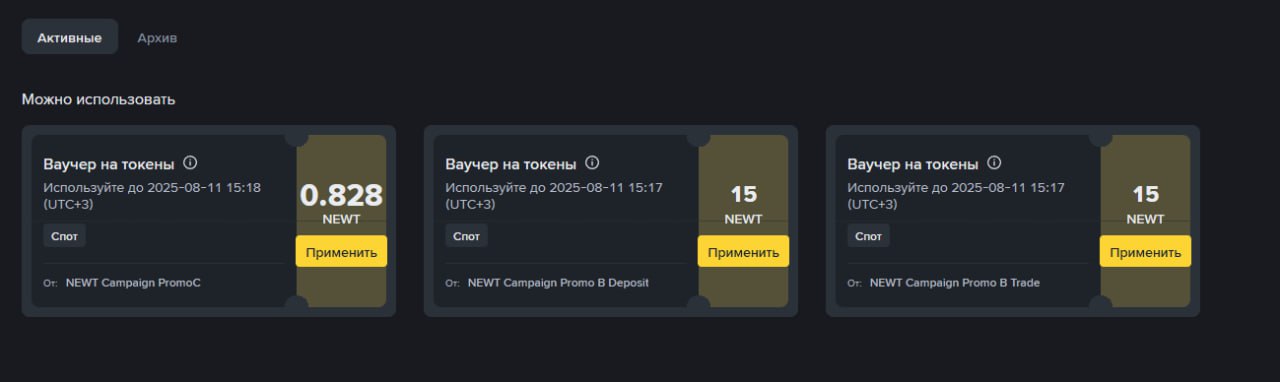Open the info icon on PromoC voucher
The height and width of the screenshot is (382, 1280).
click(190, 163)
